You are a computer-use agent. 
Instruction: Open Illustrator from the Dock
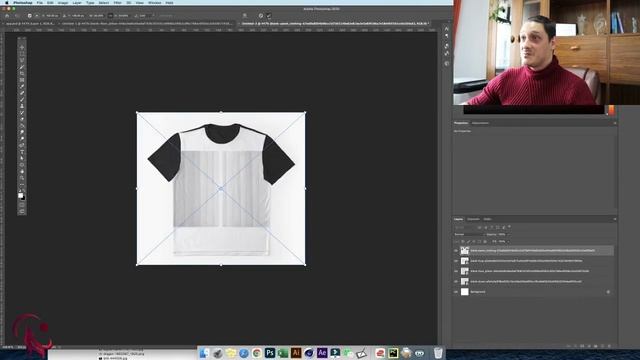coord(296,353)
